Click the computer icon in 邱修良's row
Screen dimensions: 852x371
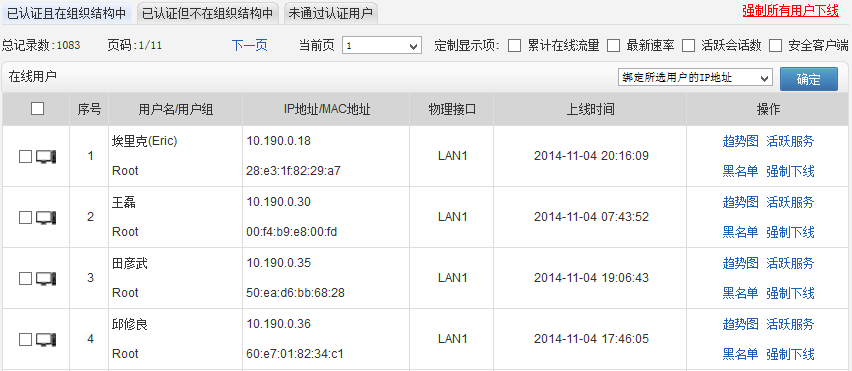tap(46, 340)
